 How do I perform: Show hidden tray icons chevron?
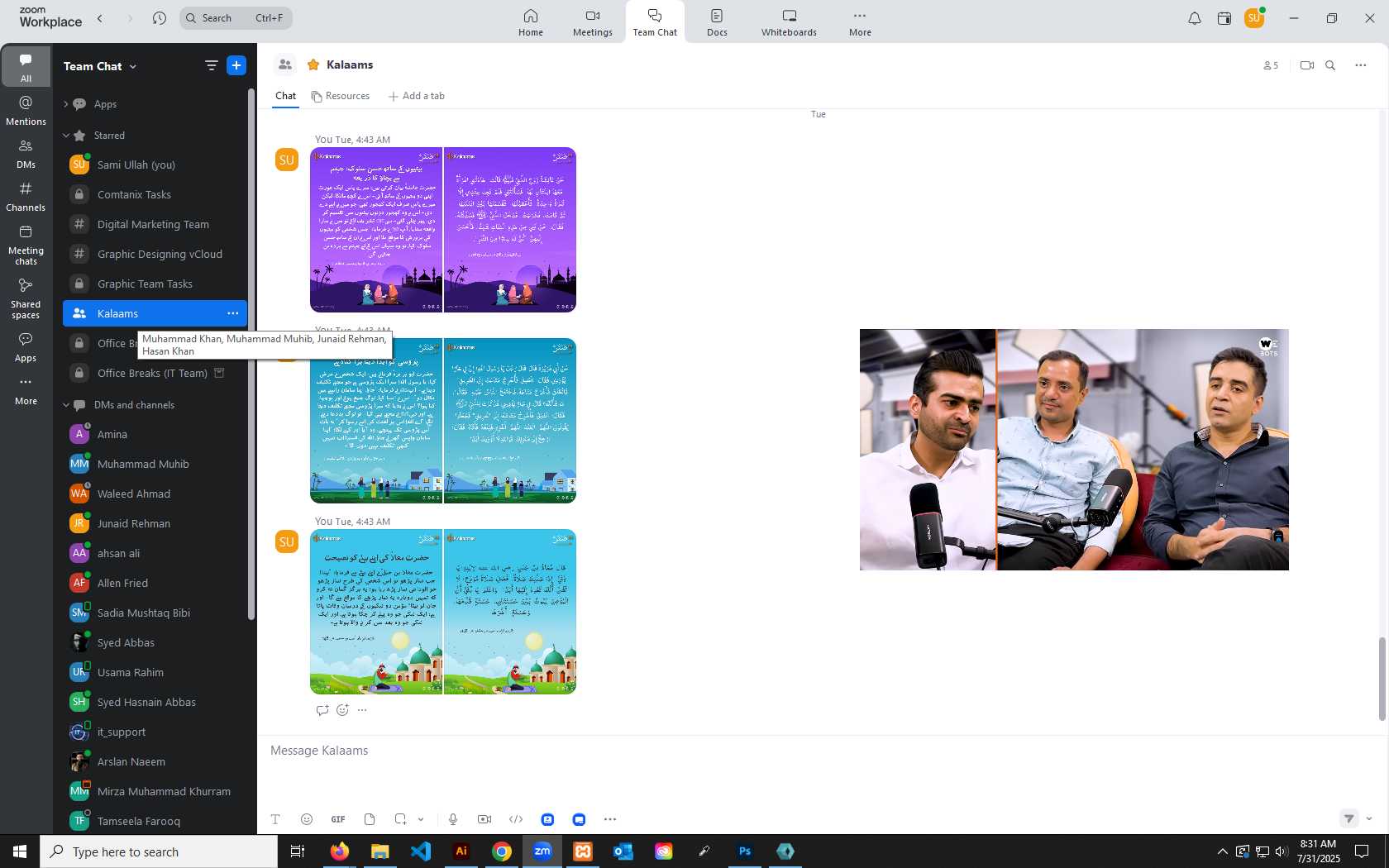coord(1222,851)
